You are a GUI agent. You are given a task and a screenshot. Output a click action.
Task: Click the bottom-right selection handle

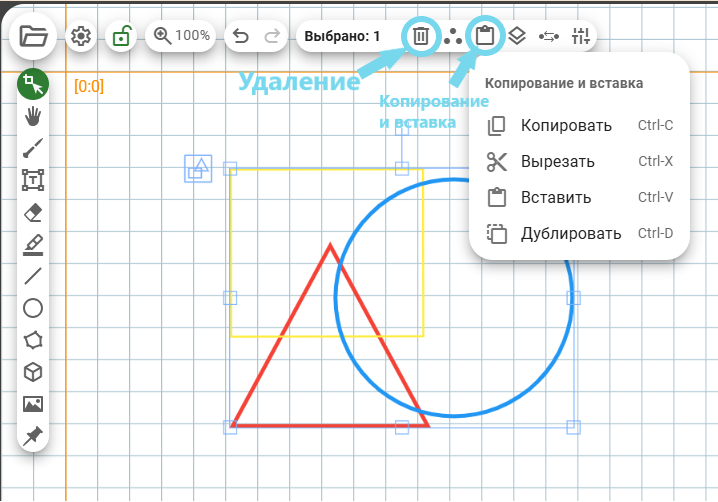[x=574, y=428]
